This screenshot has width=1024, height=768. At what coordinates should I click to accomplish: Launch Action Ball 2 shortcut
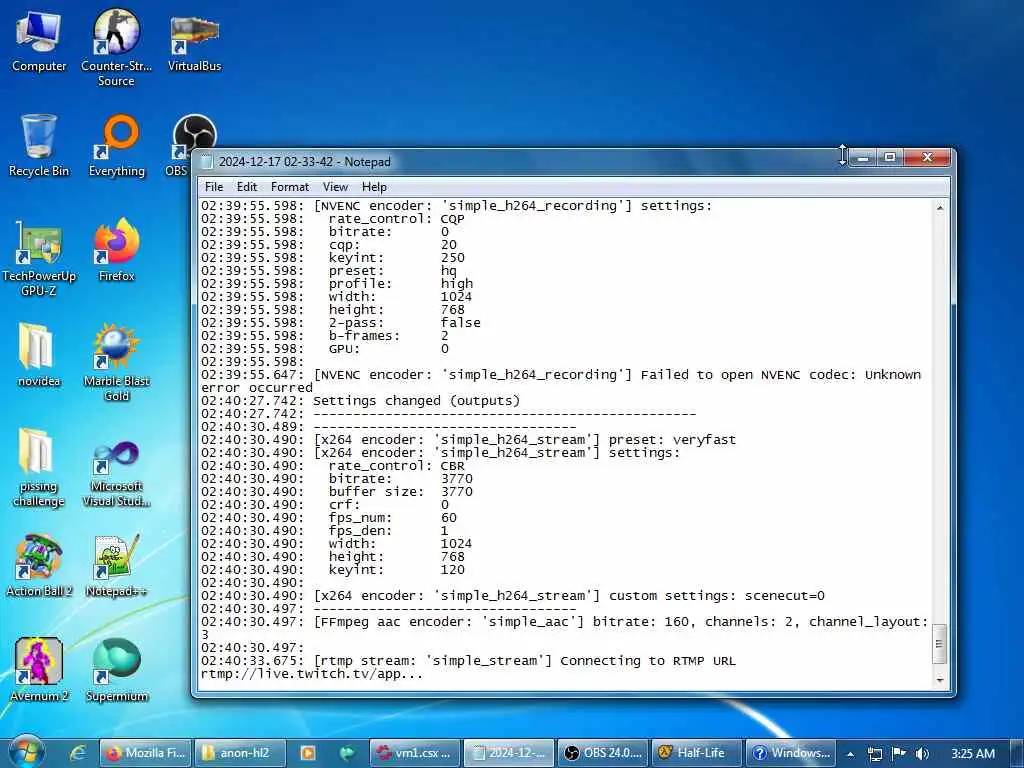pyautogui.click(x=39, y=566)
